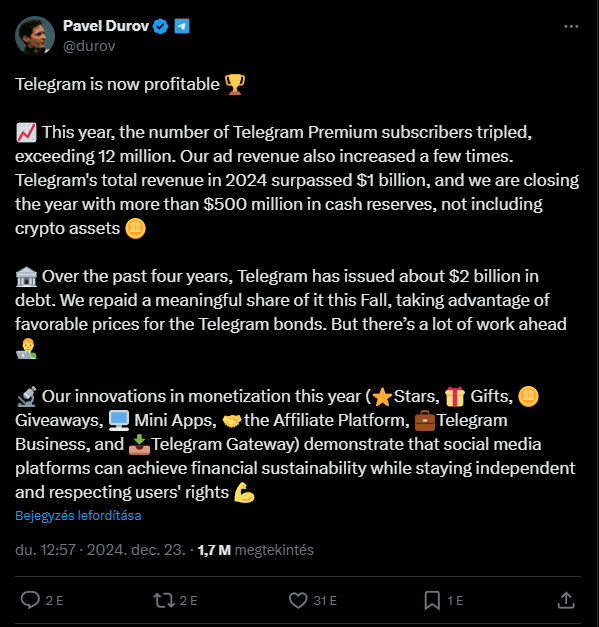Click the 31 E like count
Screen dimensions: 599x627
325,600
